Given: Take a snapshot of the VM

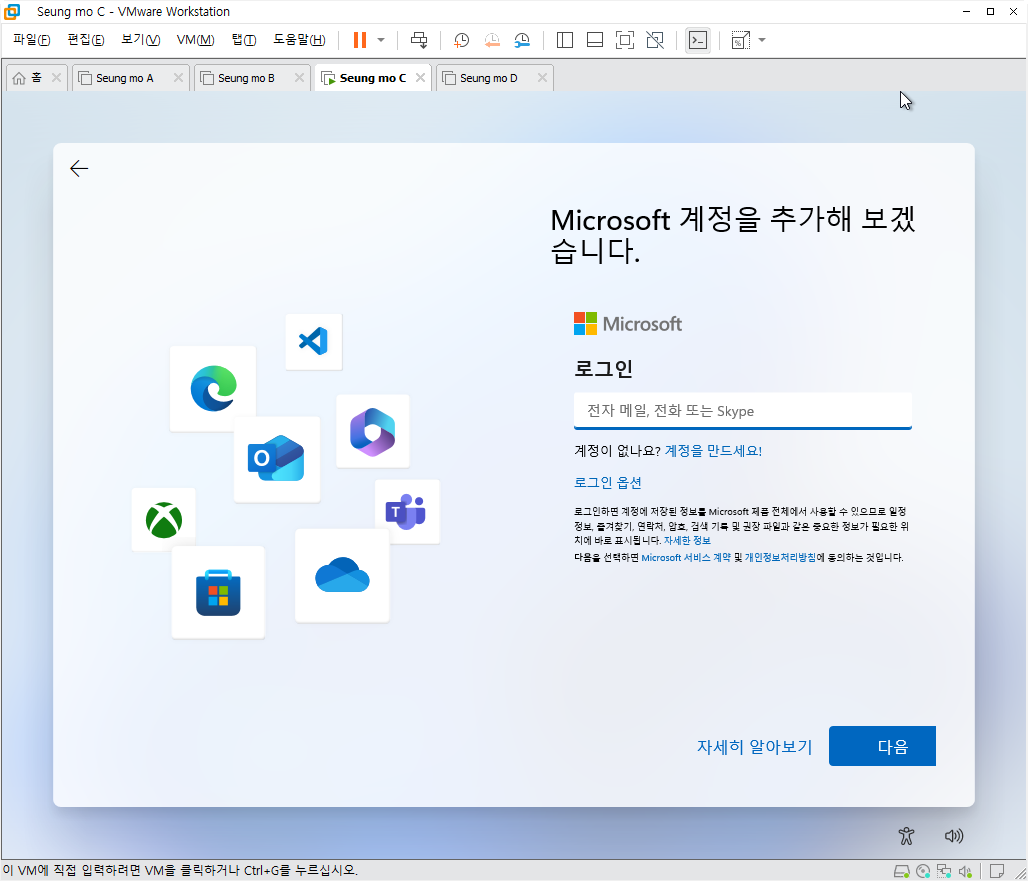Looking at the screenshot, I should 462,40.
